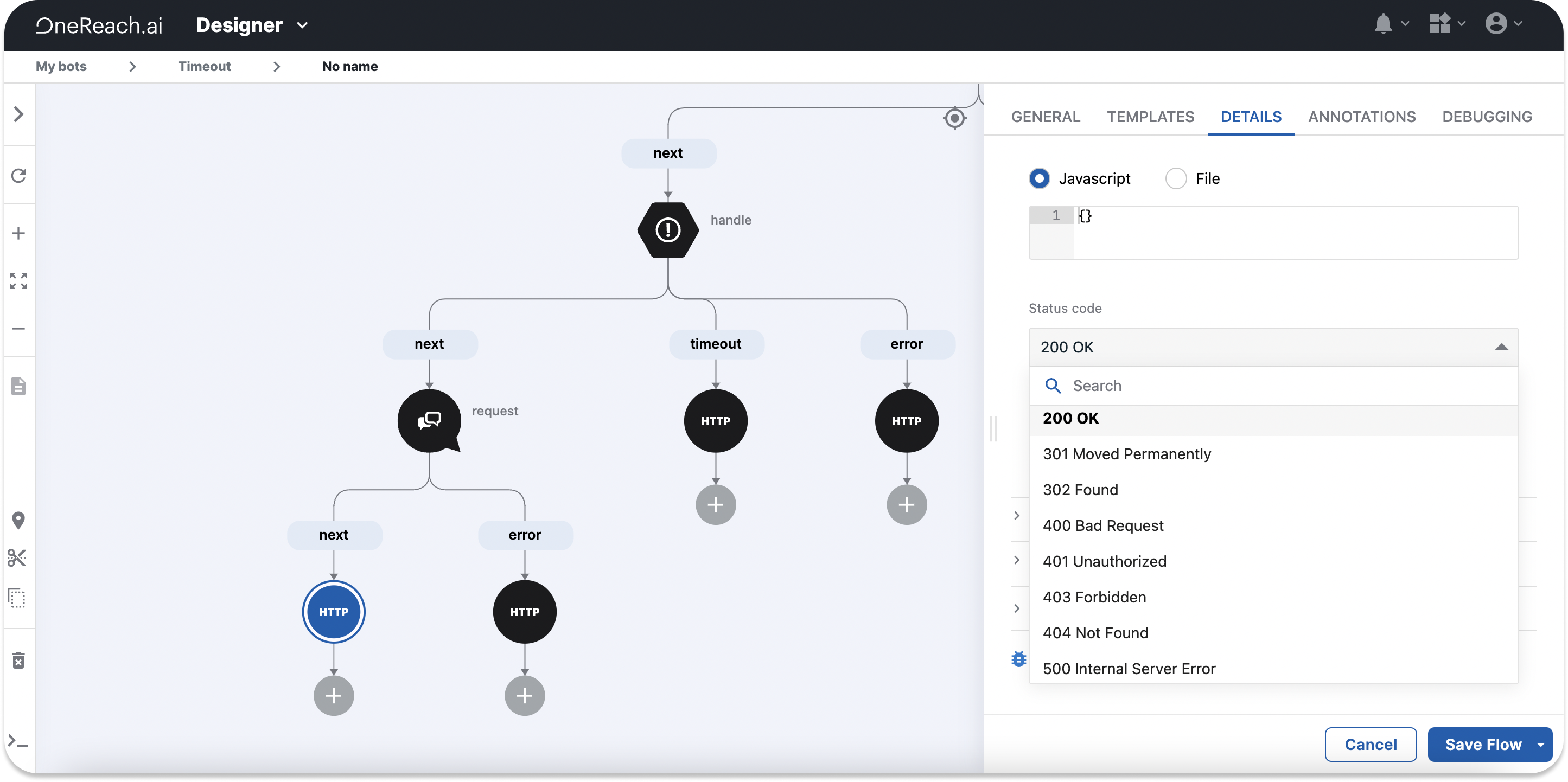Image resolution: width=1568 pixels, height=782 pixels.
Task: Collapse the Status code dropdown
Action: pos(1501,347)
